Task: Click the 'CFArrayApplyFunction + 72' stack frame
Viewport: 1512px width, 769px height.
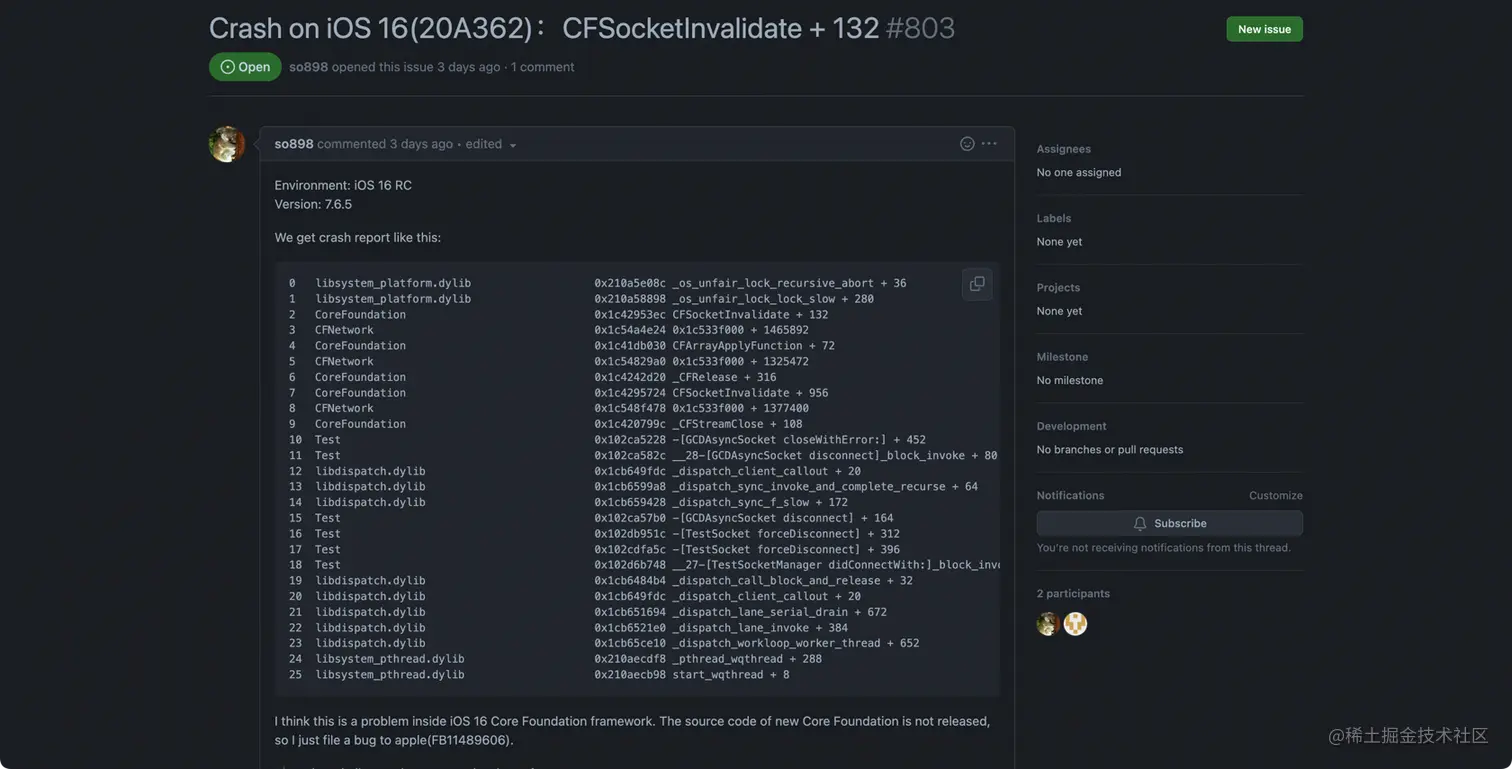Action: [753, 346]
